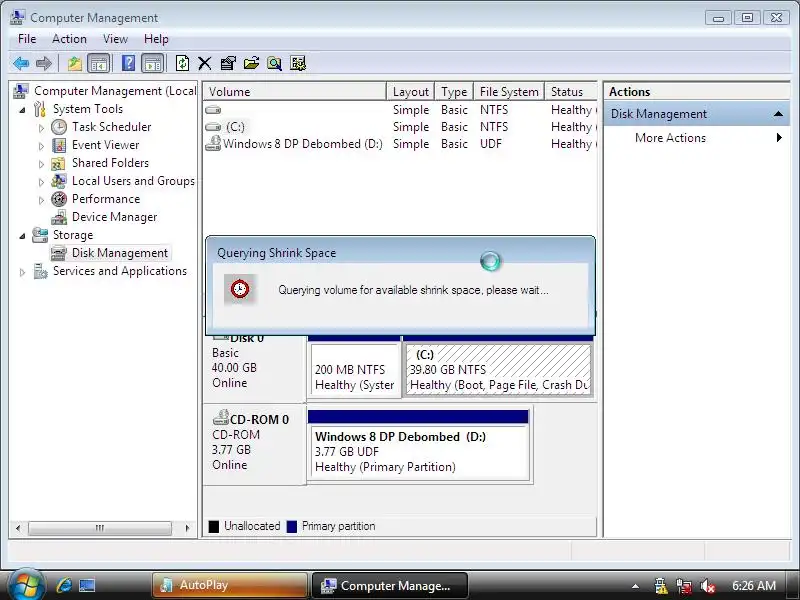Screen dimensions: 800x600
Task: Open the Help menu
Action: tap(156, 39)
